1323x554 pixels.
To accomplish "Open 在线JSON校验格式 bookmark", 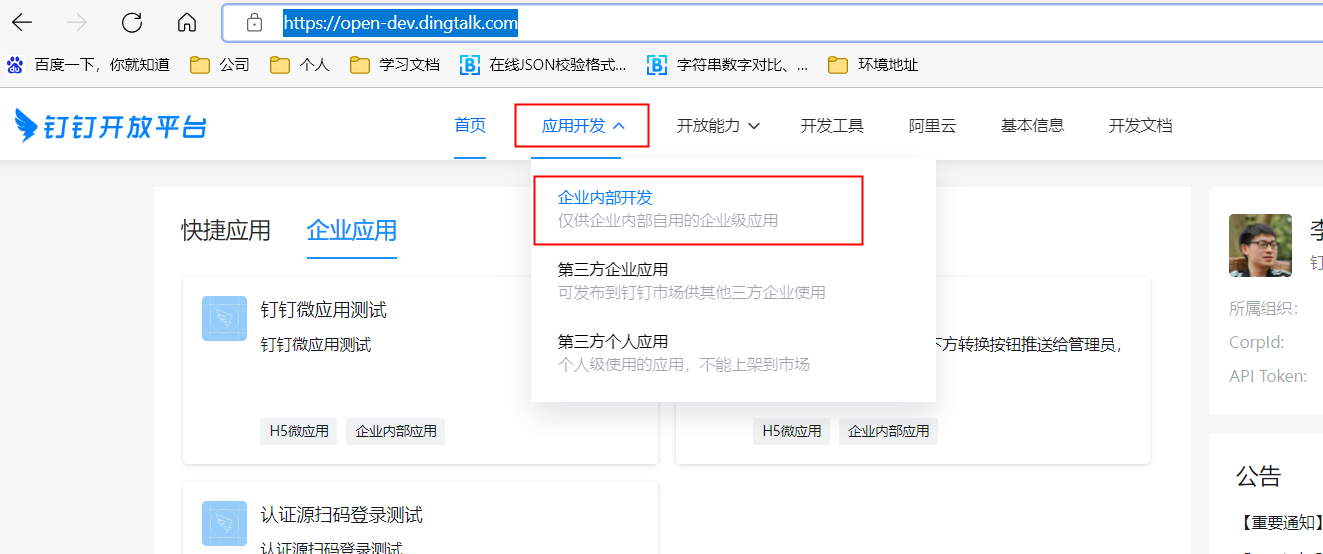I will pos(543,65).
